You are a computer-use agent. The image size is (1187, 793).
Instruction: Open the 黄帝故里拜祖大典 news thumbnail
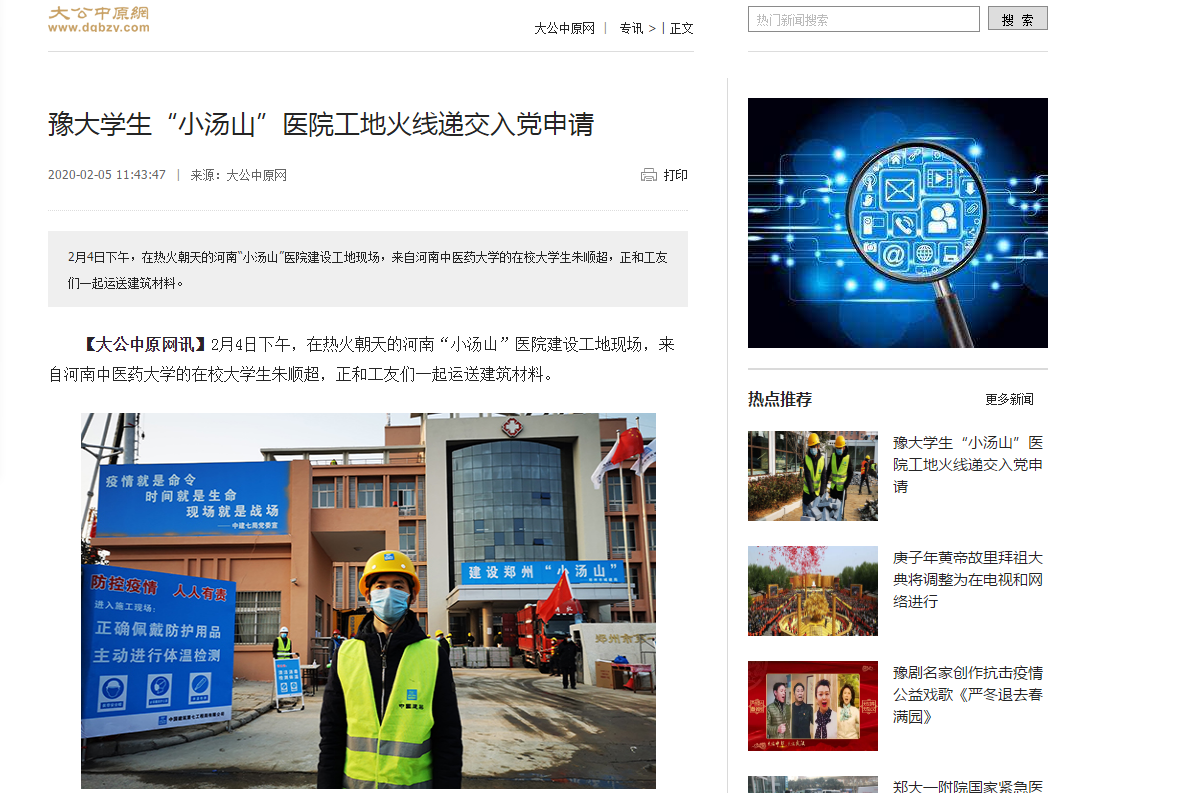tap(812, 591)
